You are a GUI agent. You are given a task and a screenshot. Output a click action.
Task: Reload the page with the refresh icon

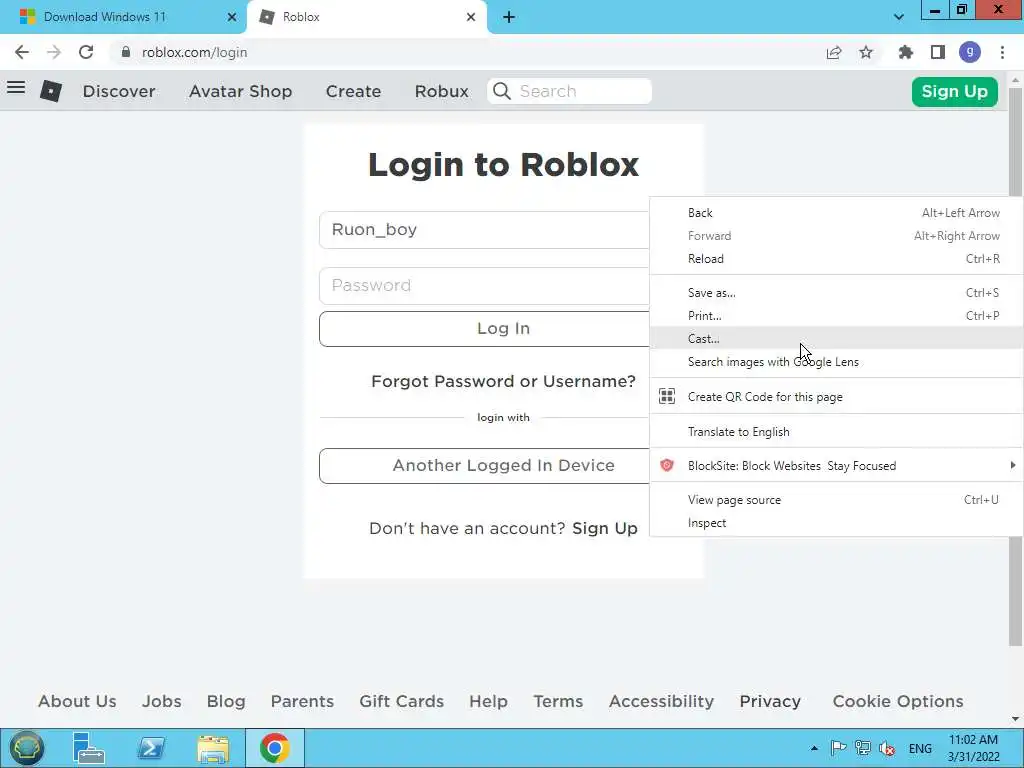coord(86,52)
